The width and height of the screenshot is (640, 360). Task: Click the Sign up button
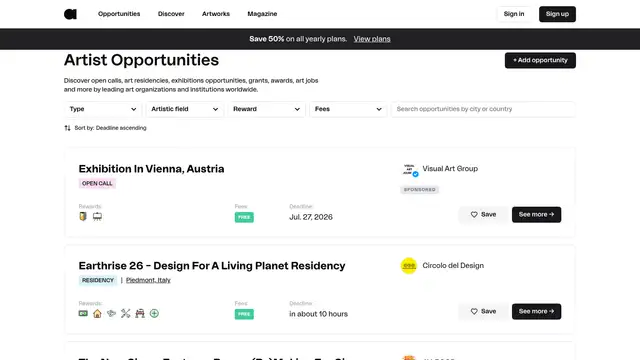(x=557, y=14)
